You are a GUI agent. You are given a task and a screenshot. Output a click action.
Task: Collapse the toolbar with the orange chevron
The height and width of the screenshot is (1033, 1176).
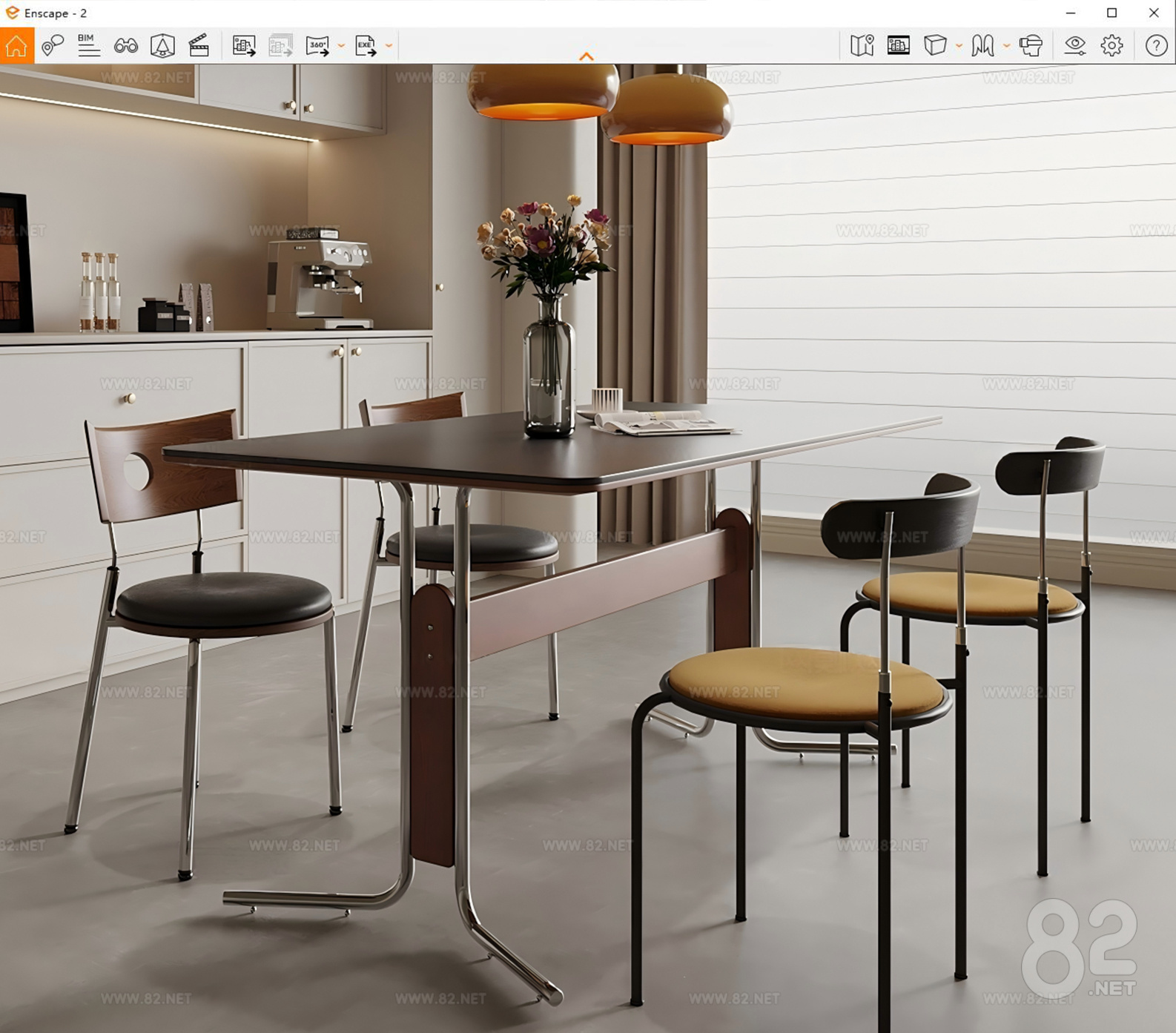(587, 56)
